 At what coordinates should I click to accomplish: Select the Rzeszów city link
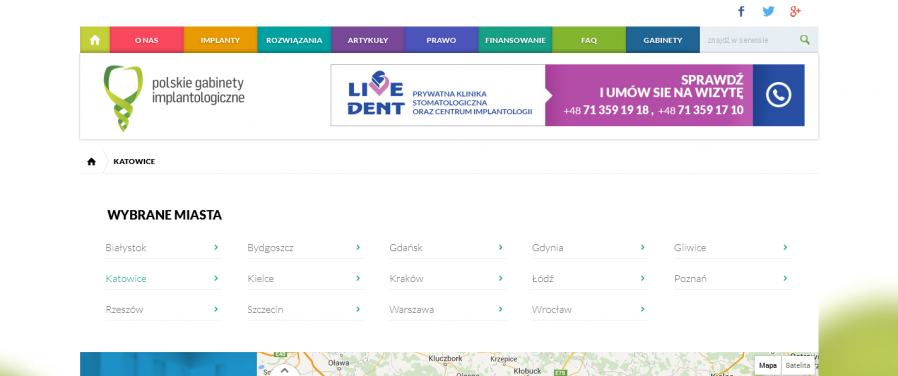(x=124, y=310)
